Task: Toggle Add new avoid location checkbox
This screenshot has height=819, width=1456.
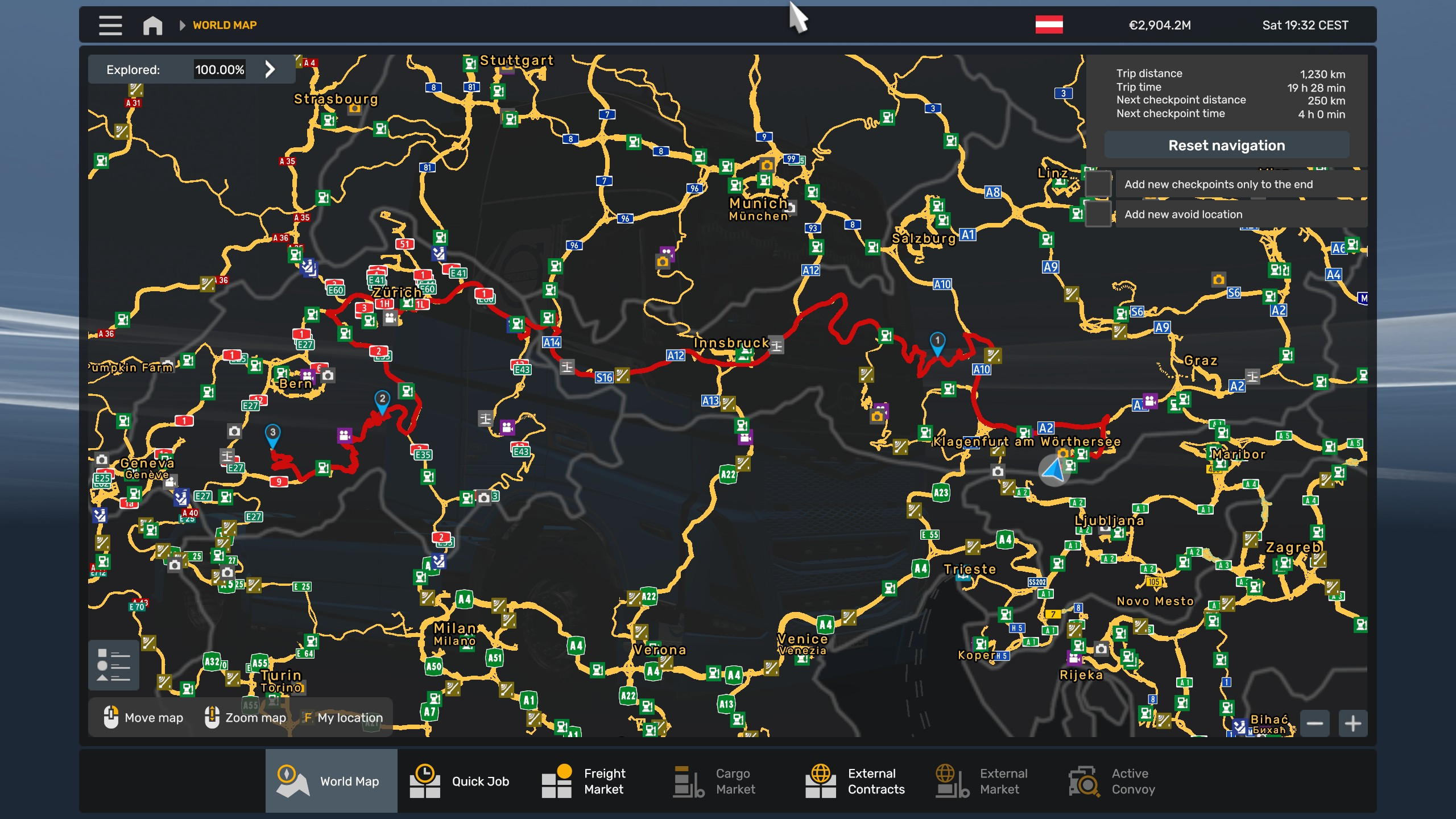Action: (1098, 214)
